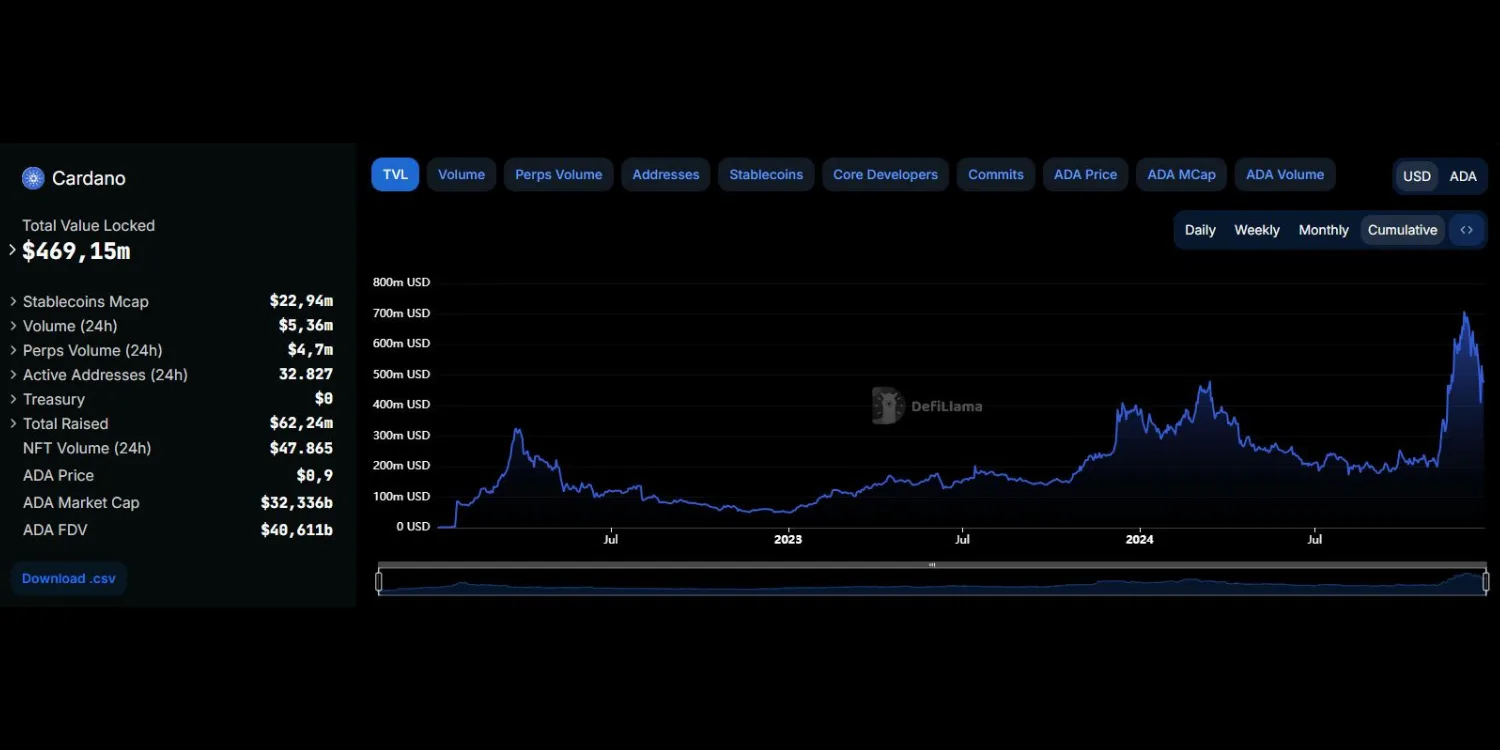This screenshot has width=1500, height=750.
Task: Click the Cardano logo icon
Action: (33, 178)
